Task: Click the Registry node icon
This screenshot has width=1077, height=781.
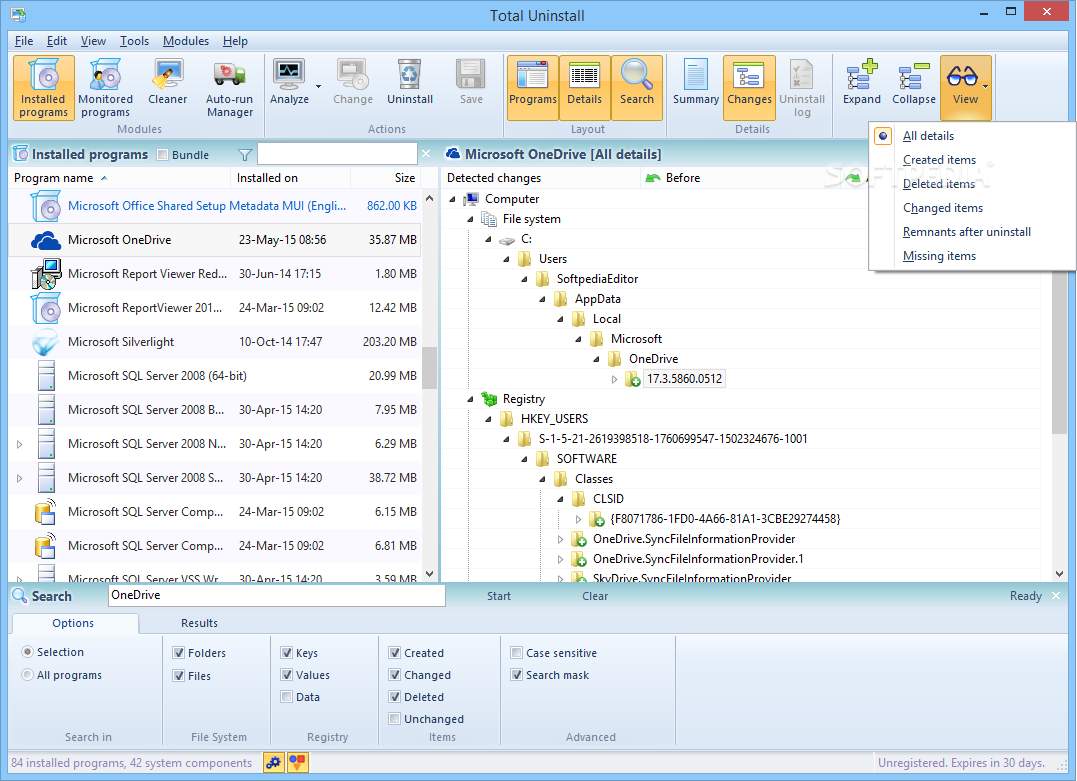Action: click(489, 398)
